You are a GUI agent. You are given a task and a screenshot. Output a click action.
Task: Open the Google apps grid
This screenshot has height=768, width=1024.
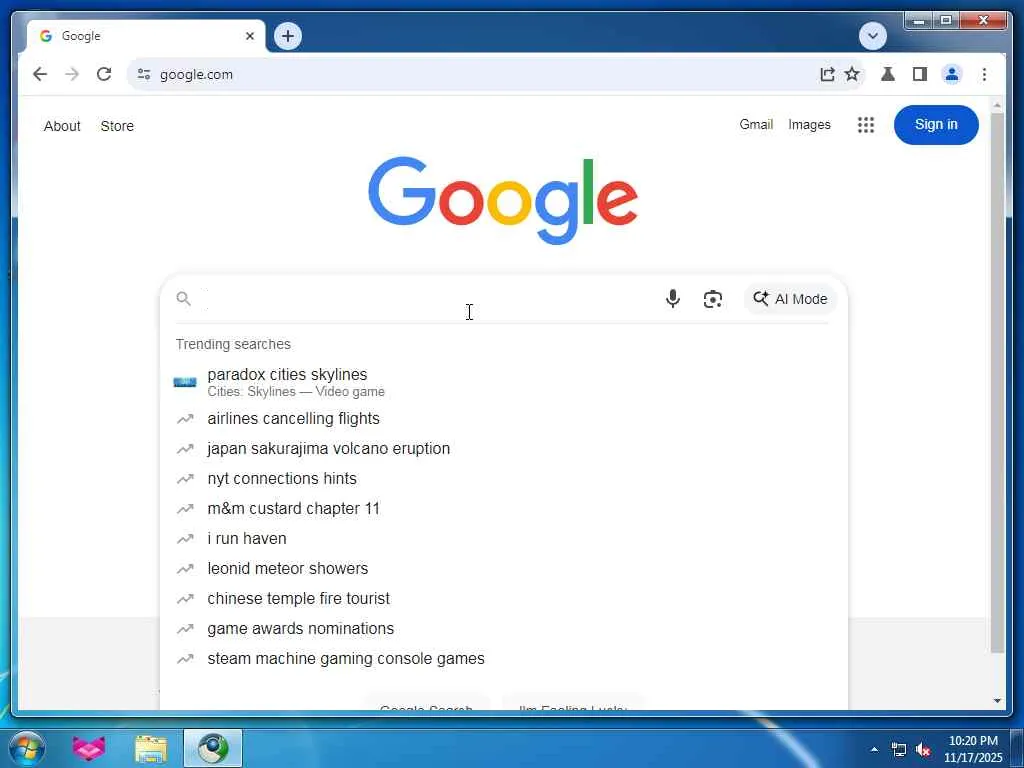(865, 125)
